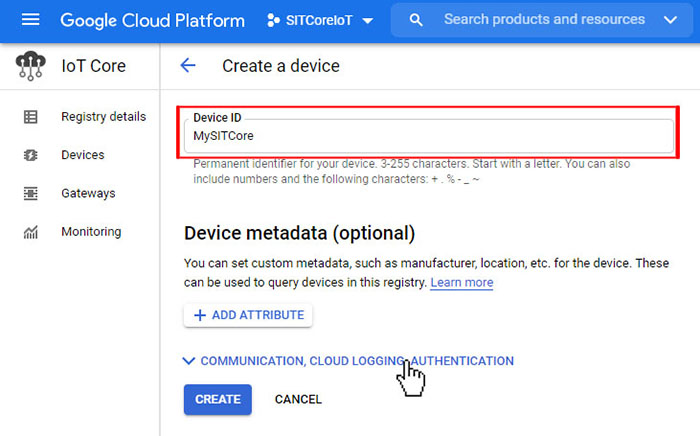This screenshot has height=436, width=700.
Task: Click the Gateways icon
Action: [30, 194]
